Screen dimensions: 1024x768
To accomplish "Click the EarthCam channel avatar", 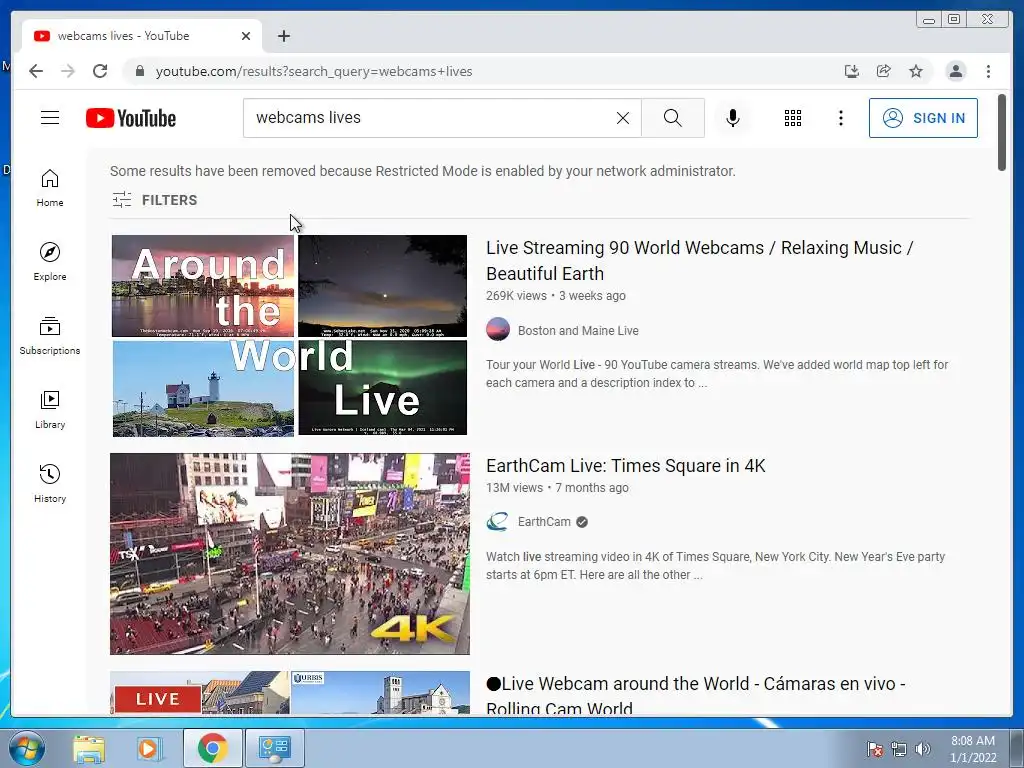I will [498, 521].
